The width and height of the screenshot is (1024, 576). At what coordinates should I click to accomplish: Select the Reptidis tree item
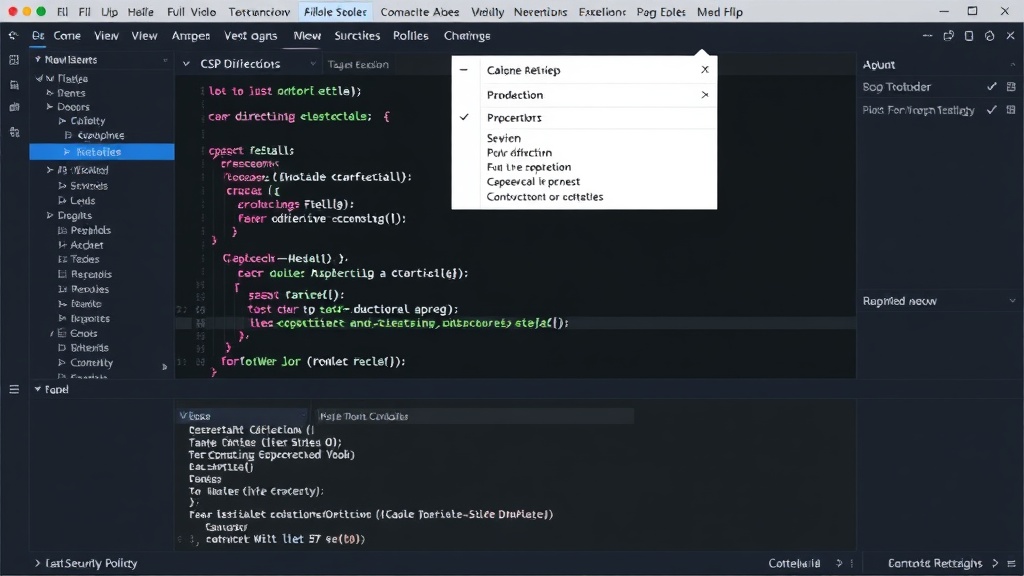click(91, 274)
